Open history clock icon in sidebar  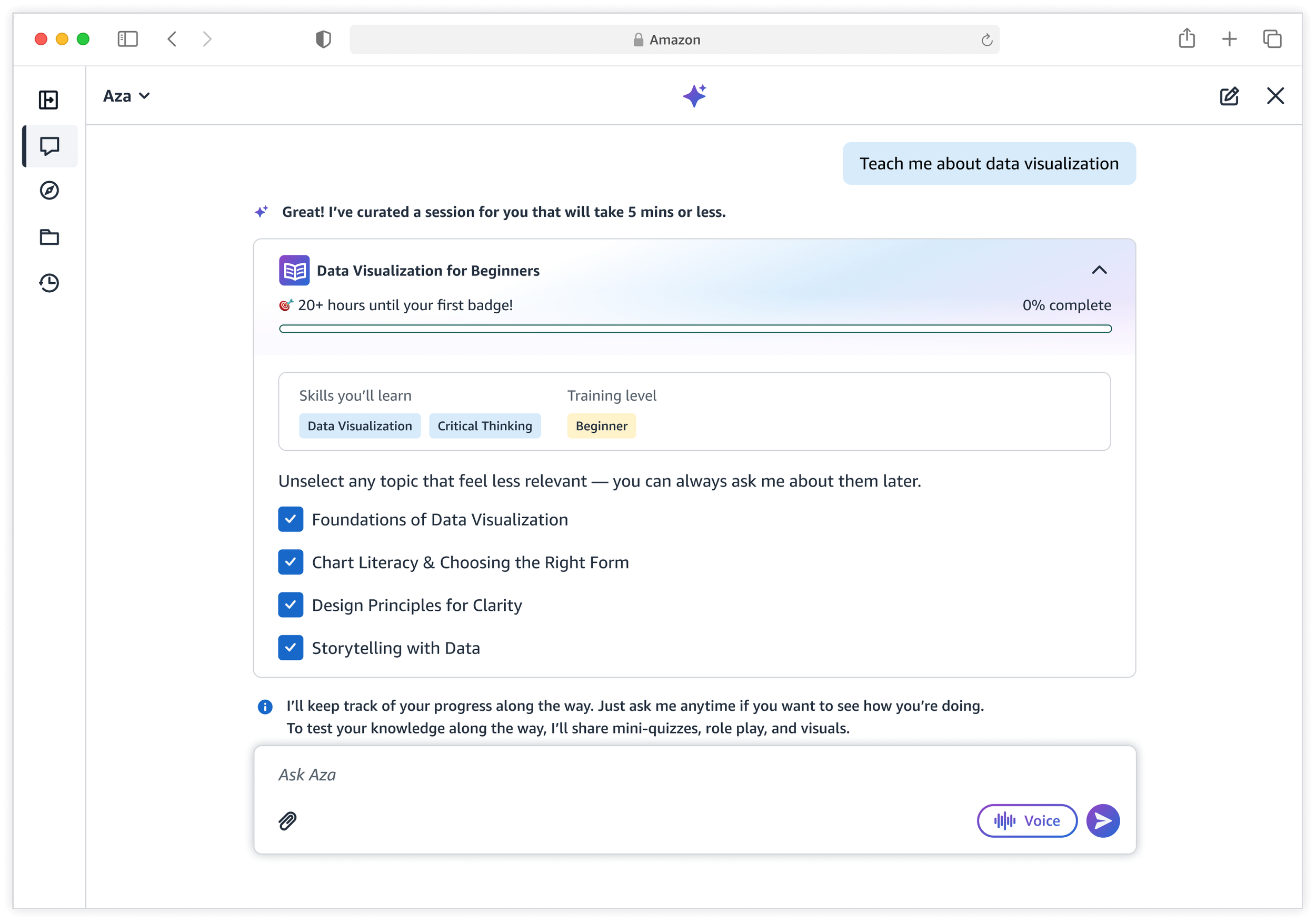coord(49,283)
